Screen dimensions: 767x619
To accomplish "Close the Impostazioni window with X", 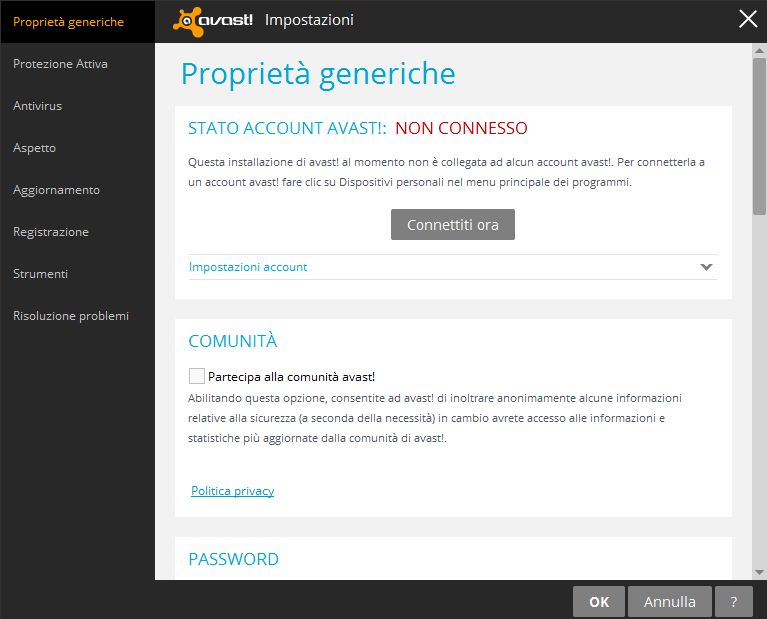I will [747, 19].
